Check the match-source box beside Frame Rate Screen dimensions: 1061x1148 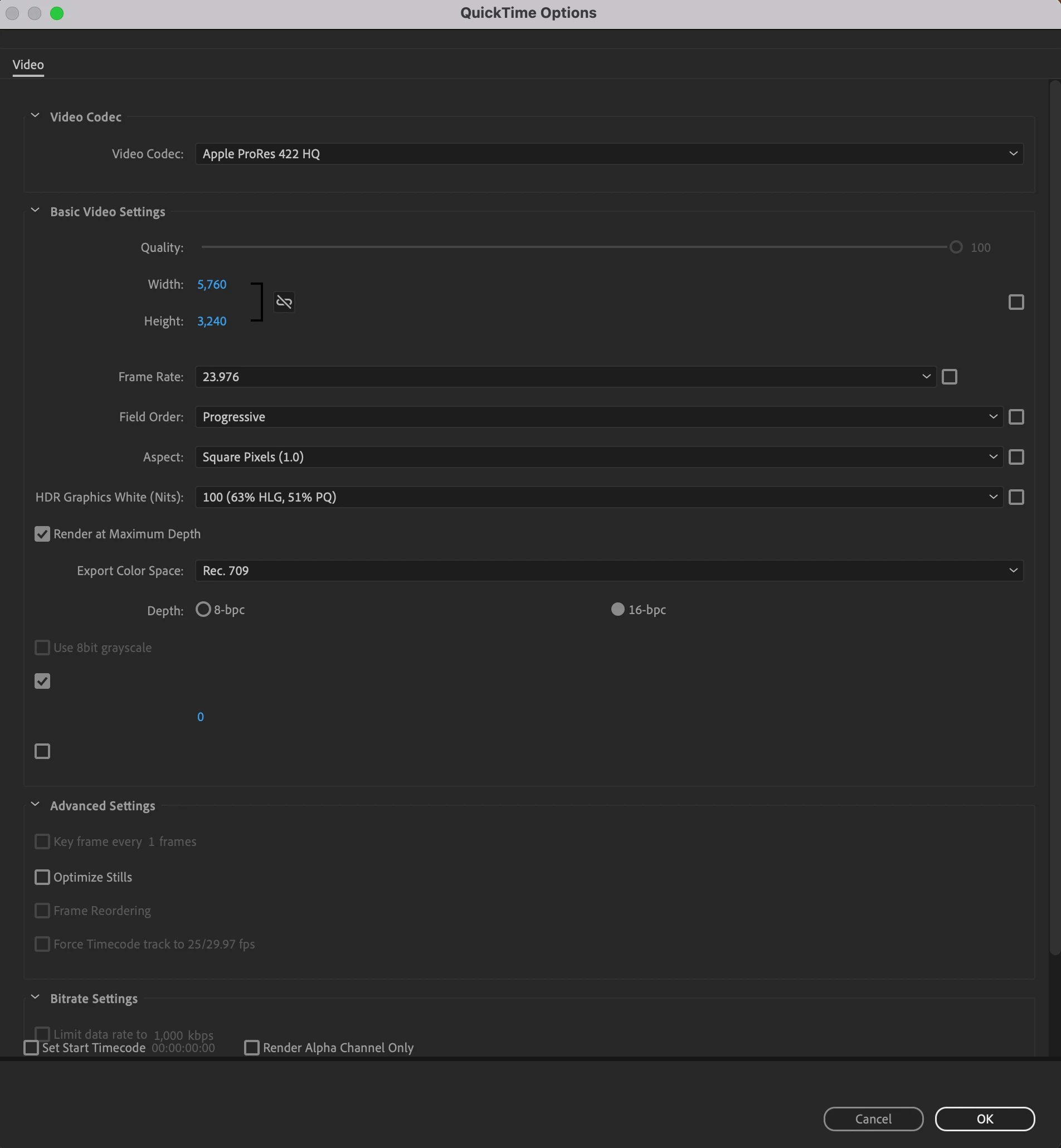click(x=950, y=377)
